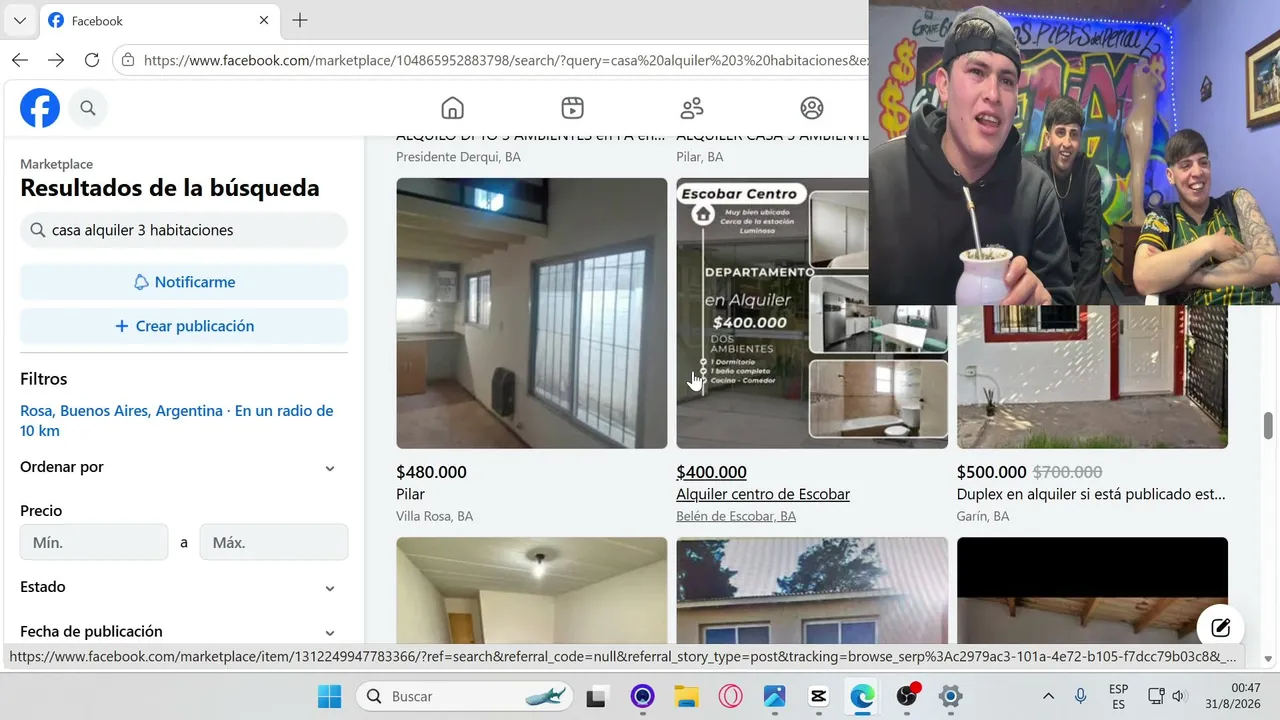The width and height of the screenshot is (1280, 720).
Task: Change the location filter Rosa, Buenos Aires
Action: [177, 421]
